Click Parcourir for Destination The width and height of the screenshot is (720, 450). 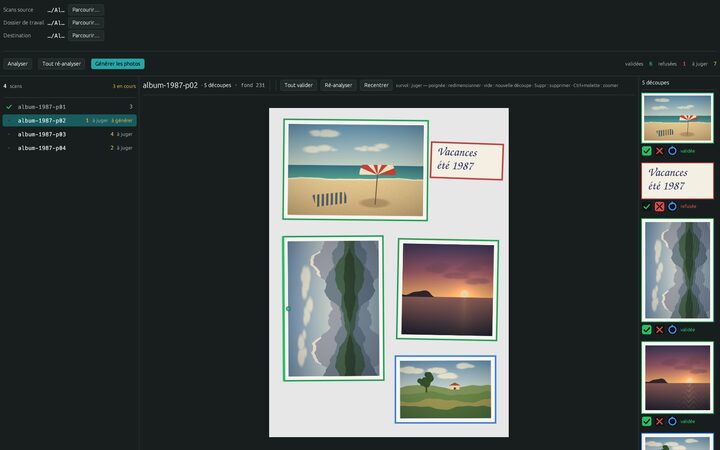click(x=86, y=35)
